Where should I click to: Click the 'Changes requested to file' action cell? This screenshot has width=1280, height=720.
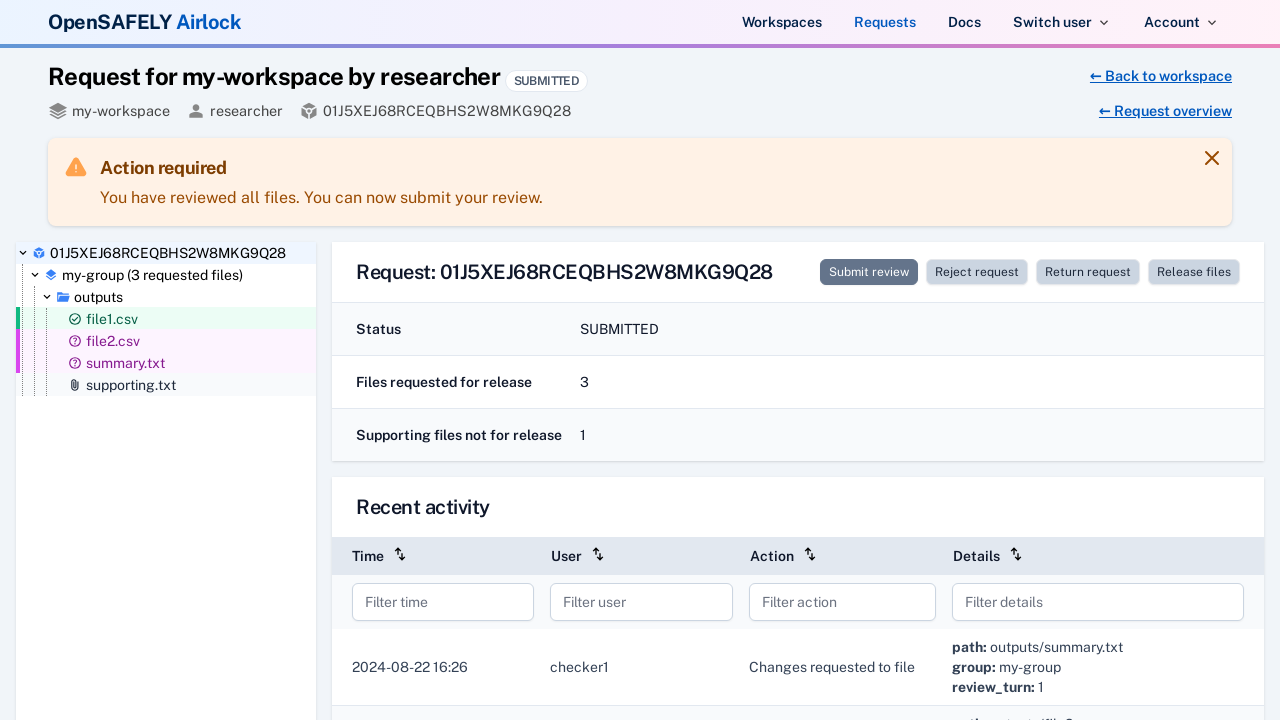click(832, 667)
